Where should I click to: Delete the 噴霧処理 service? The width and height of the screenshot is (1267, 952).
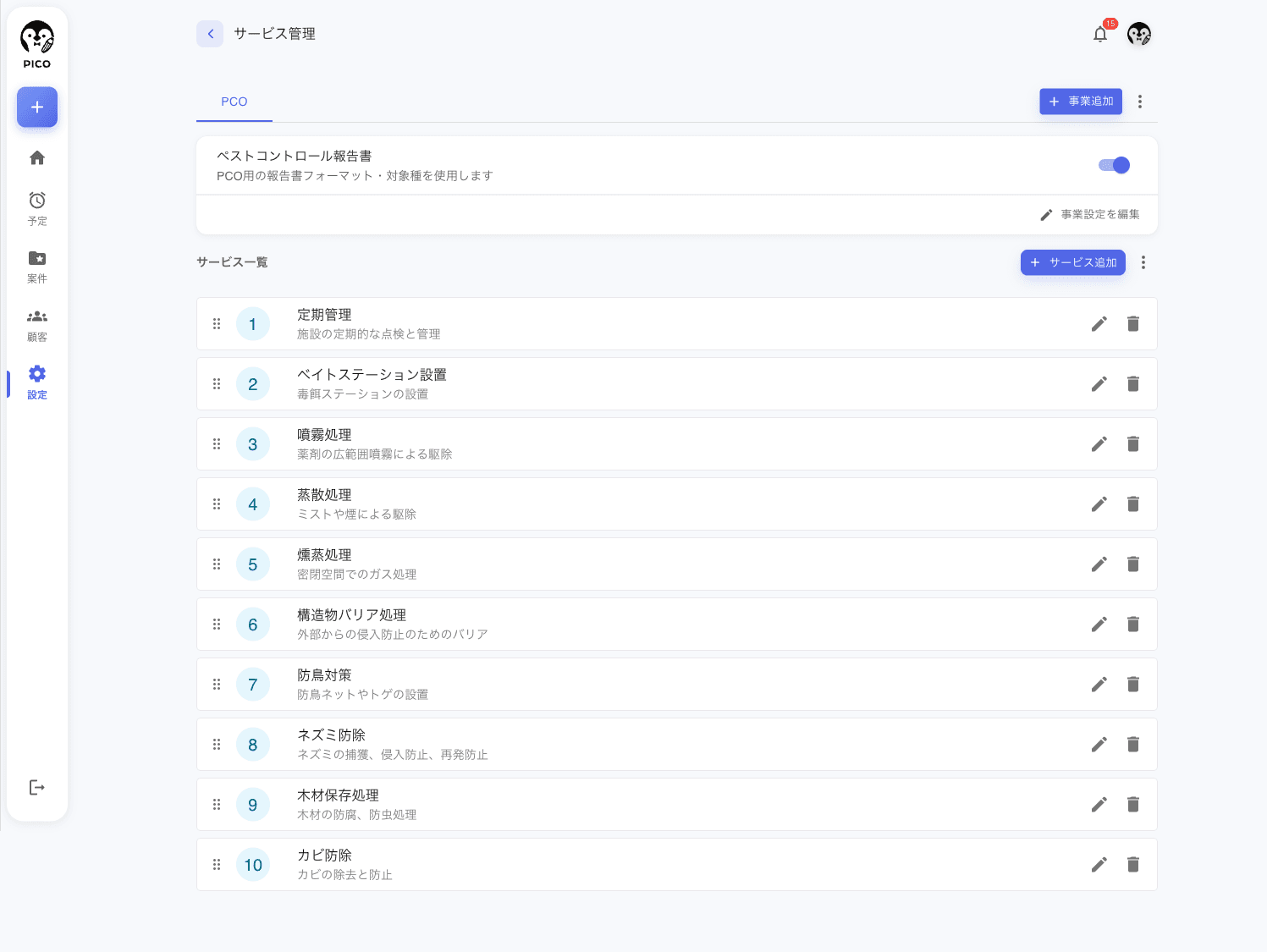[1133, 444]
